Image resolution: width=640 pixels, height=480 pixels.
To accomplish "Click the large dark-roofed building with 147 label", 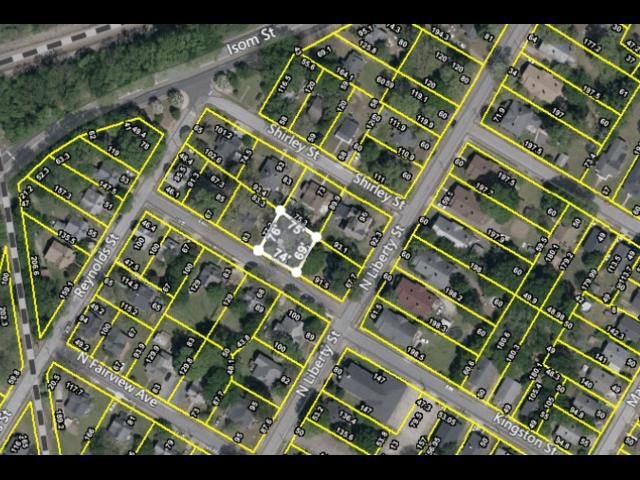I will [370, 390].
